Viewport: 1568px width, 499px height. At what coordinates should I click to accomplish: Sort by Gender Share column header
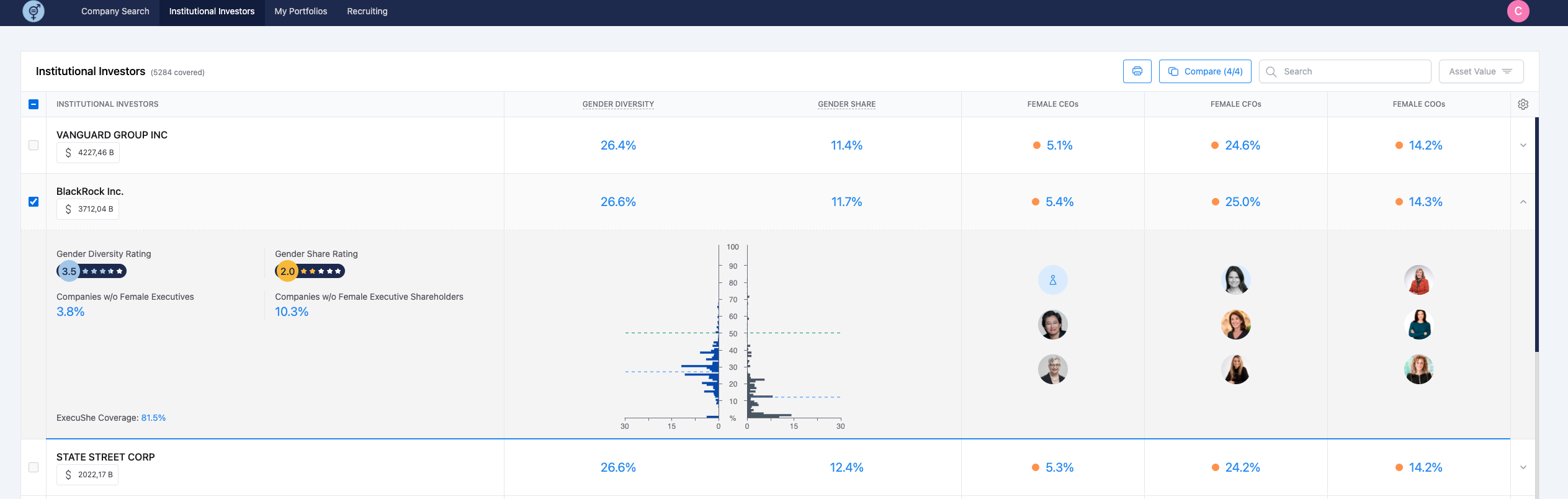pyautogui.click(x=846, y=104)
